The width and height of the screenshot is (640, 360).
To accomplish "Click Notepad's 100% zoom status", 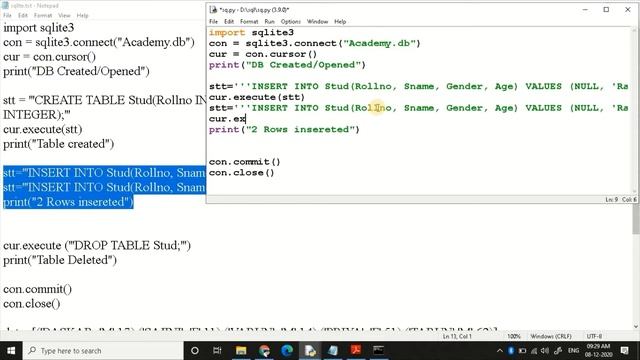I will click(x=514, y=336).
